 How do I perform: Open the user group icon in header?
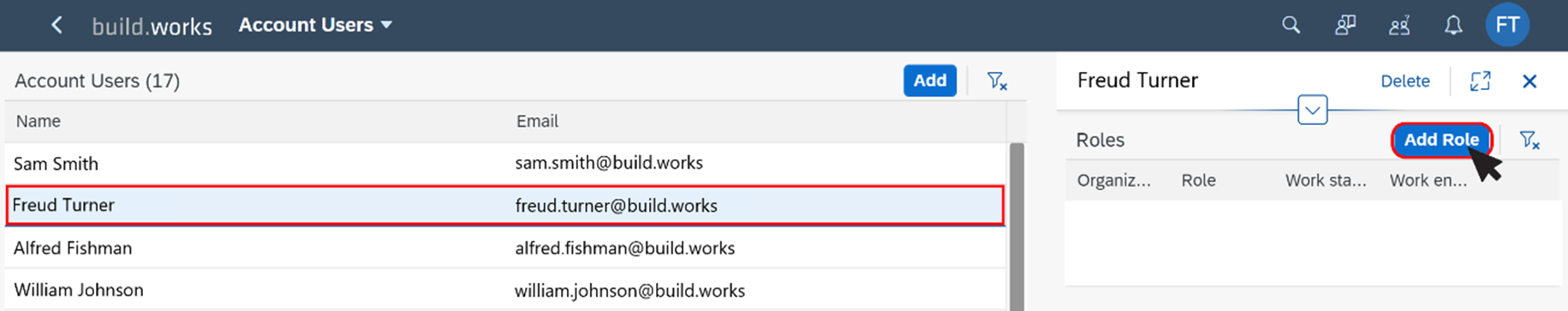click(1399, 26)
